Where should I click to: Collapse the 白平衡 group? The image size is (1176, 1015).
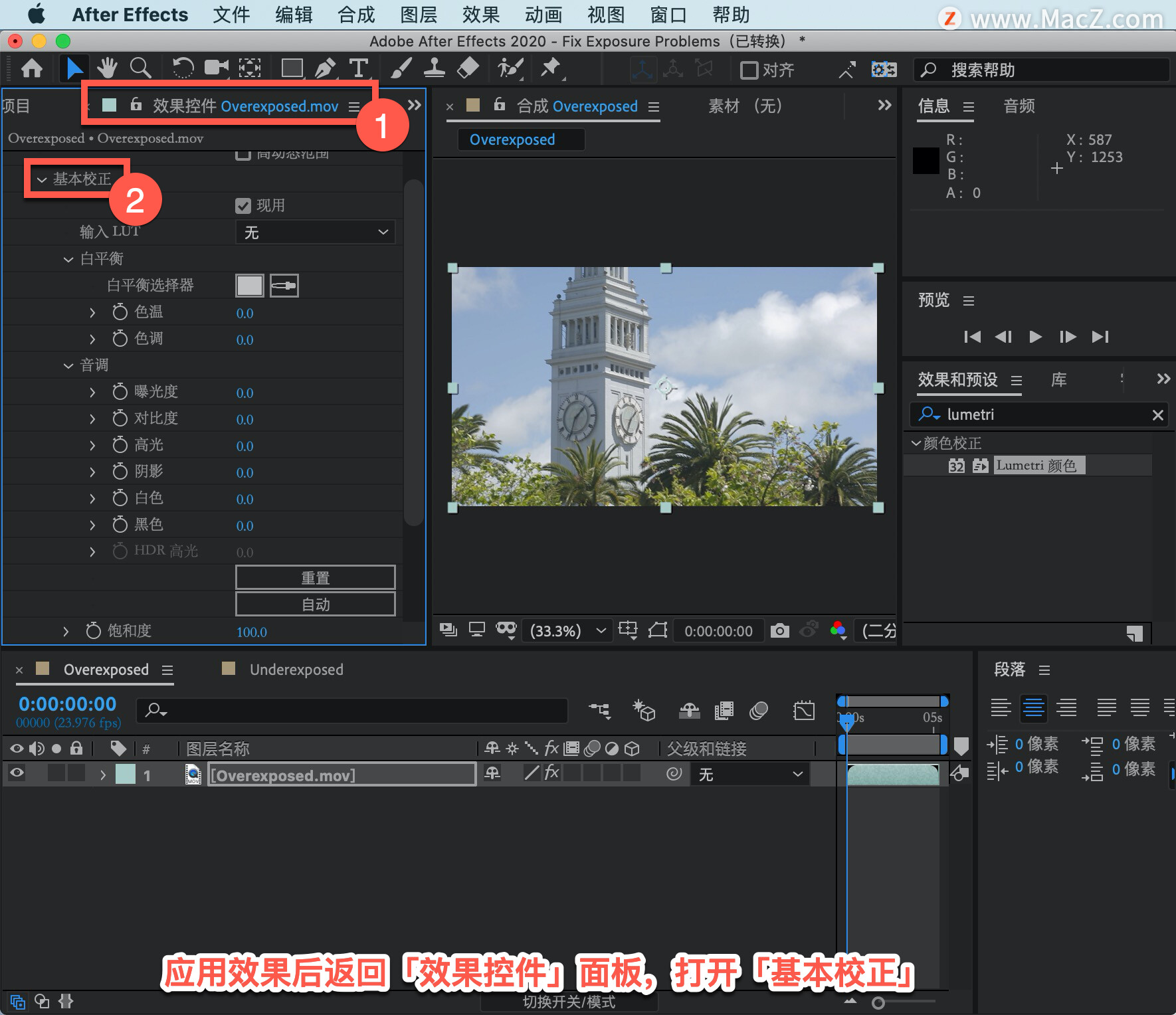pos(68,259)
